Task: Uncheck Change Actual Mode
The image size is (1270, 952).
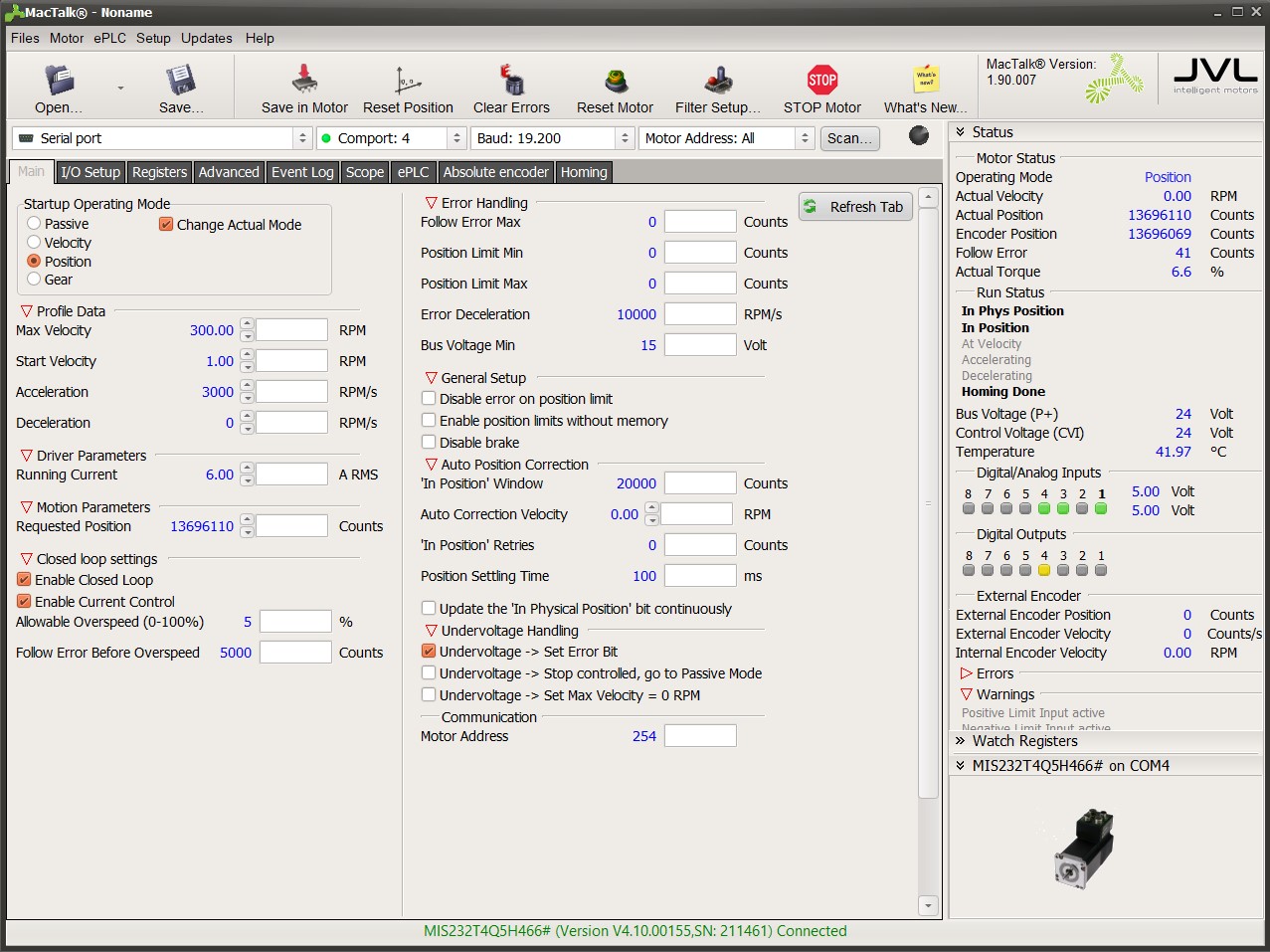Action: click(166, 225)
